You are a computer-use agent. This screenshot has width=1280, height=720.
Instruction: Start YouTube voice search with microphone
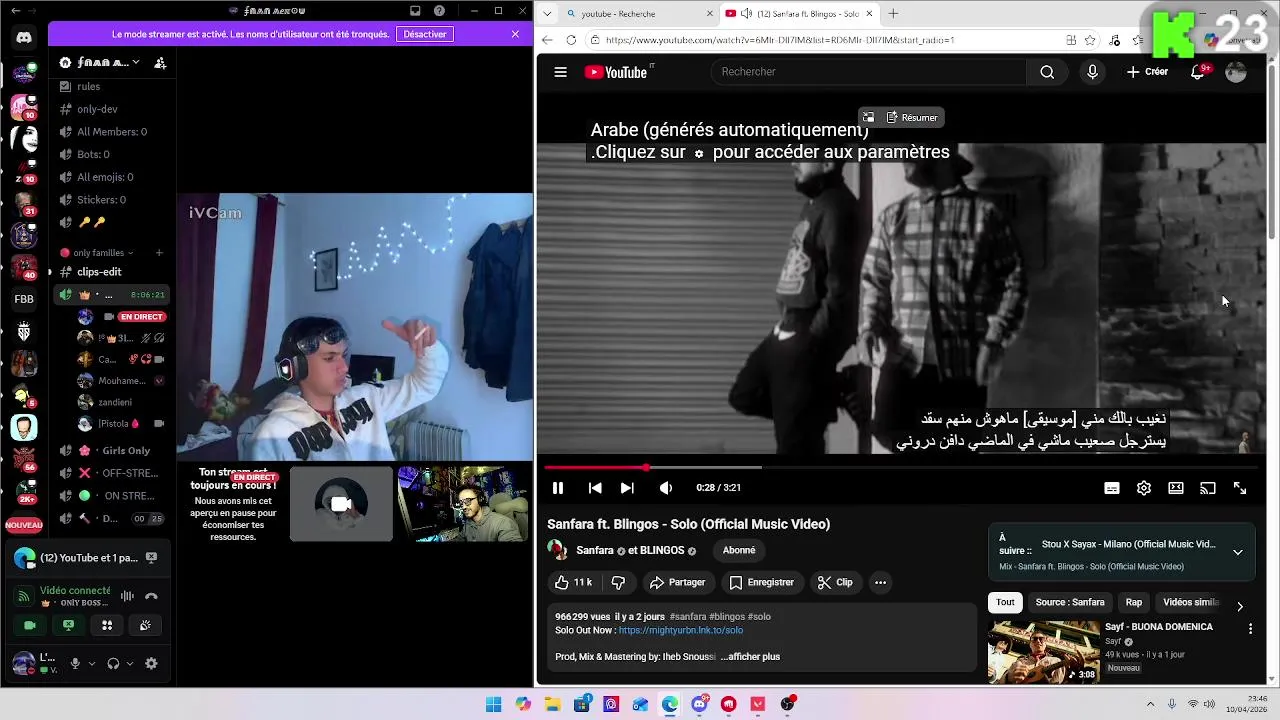[1092, 72]
